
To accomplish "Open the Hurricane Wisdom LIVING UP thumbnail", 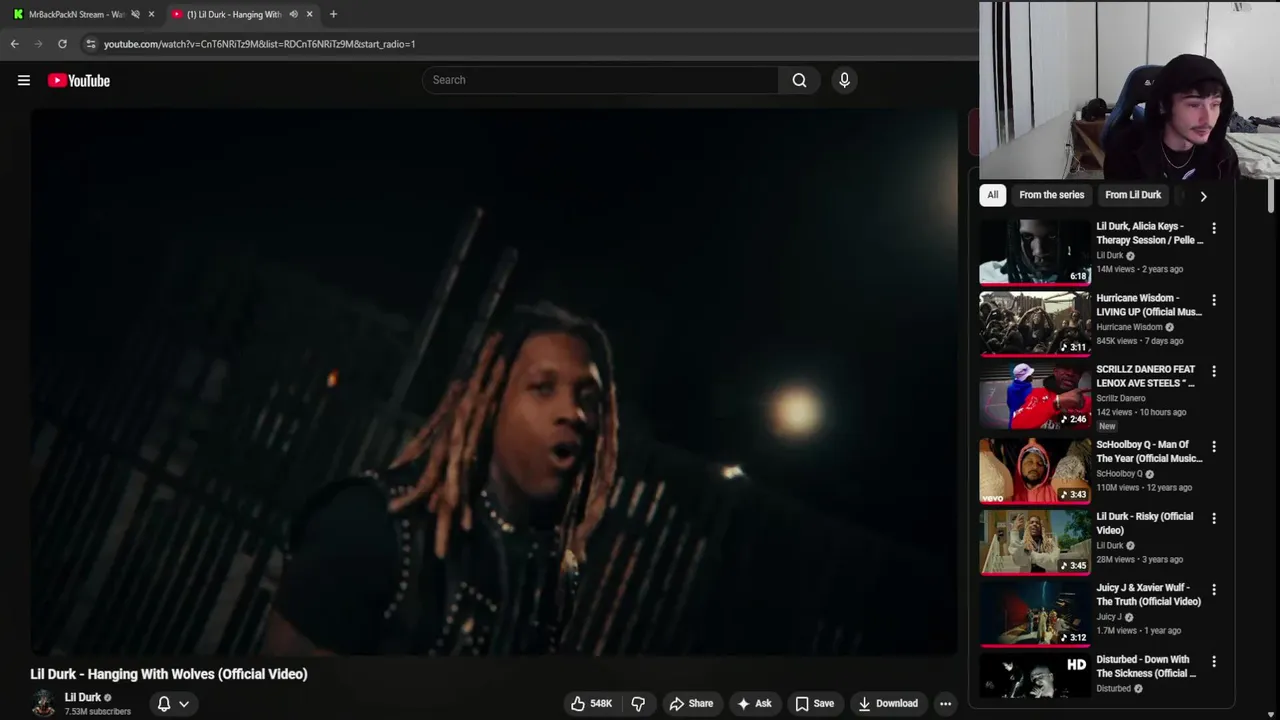I will 1035,323.
